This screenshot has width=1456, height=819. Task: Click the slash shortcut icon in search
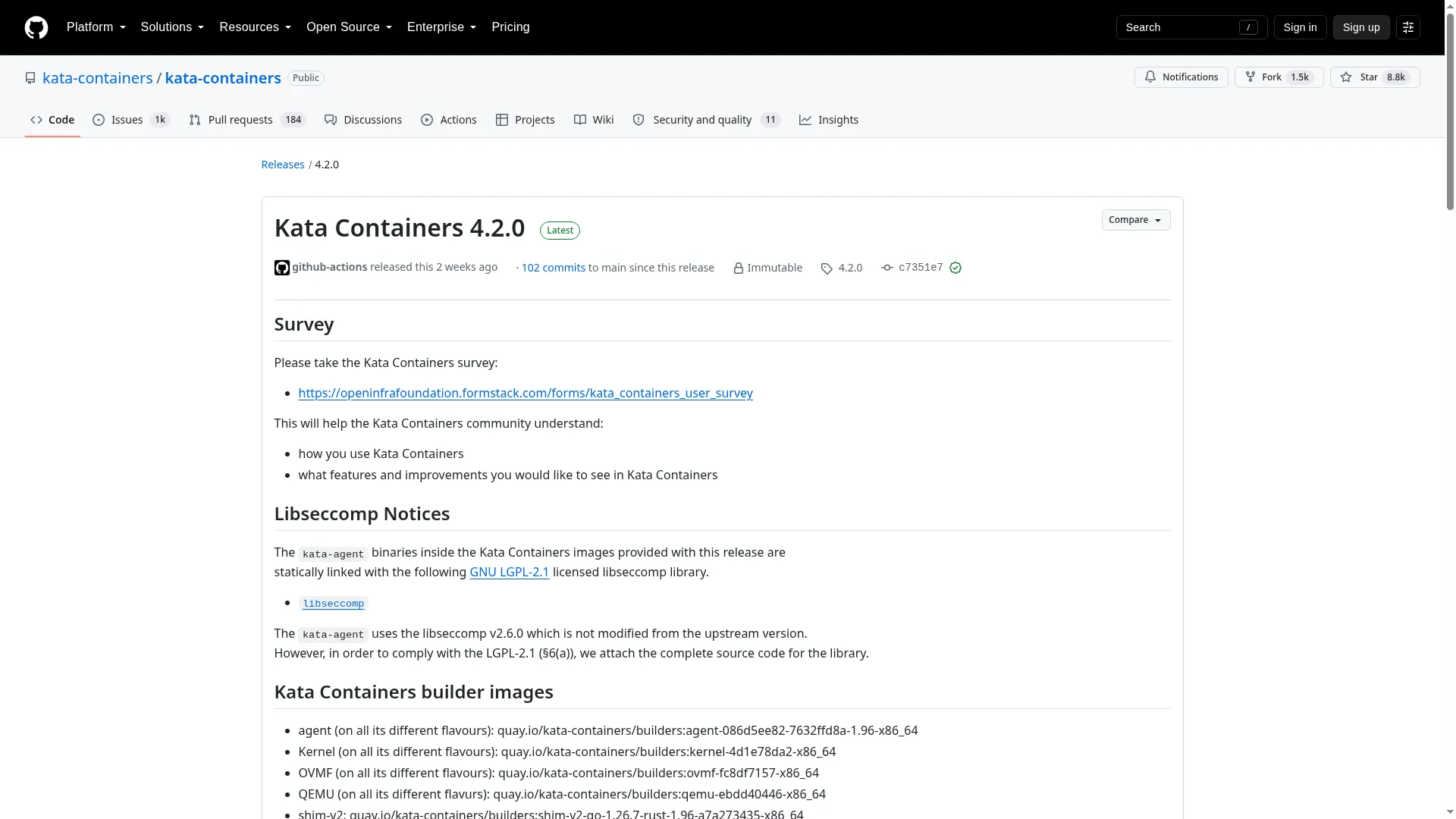1248,27
